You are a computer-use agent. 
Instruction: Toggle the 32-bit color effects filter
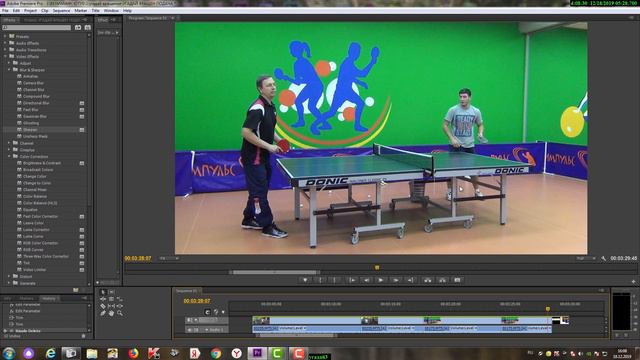tap(87, 27)
